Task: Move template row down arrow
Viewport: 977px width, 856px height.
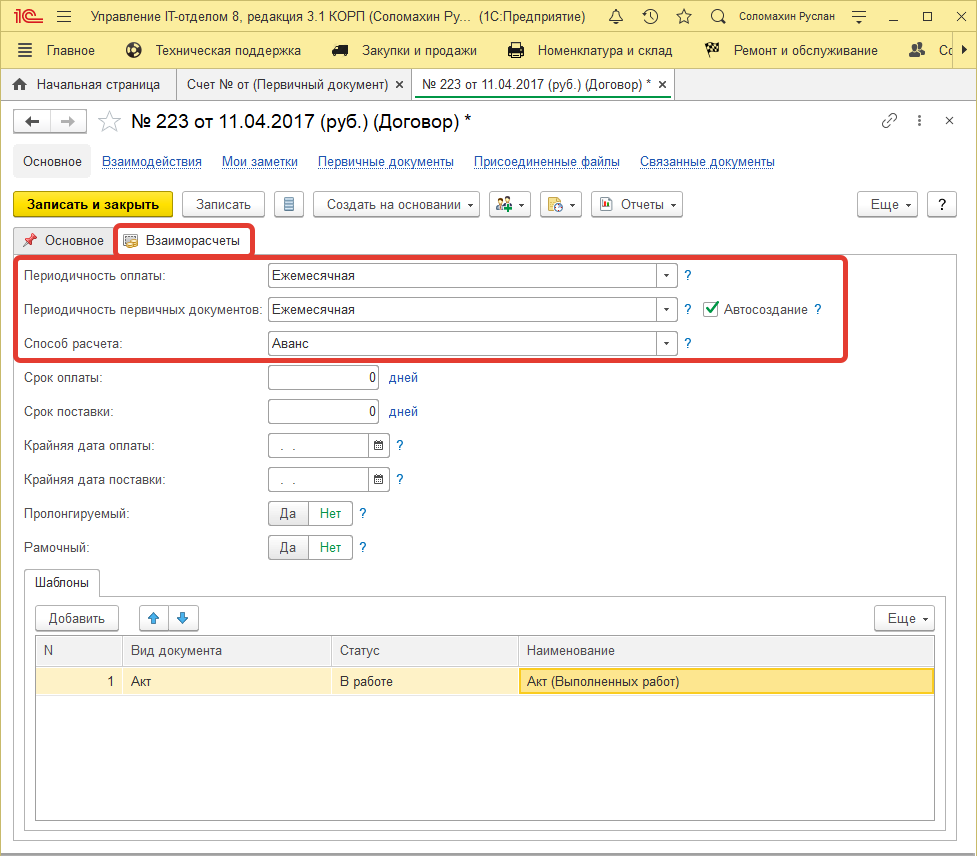Action: (x=182, y=618)
